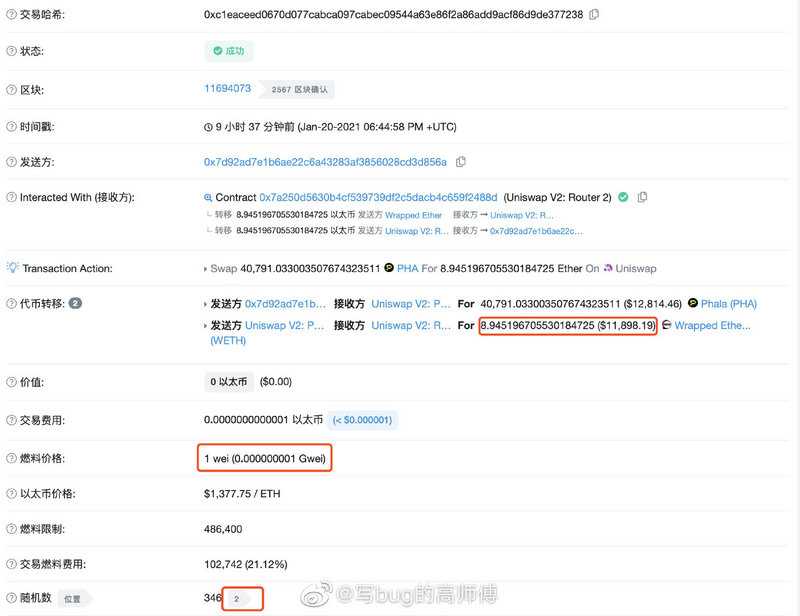Open block 11694073
This screenshot has height=616, width=800.
(227, 89)
